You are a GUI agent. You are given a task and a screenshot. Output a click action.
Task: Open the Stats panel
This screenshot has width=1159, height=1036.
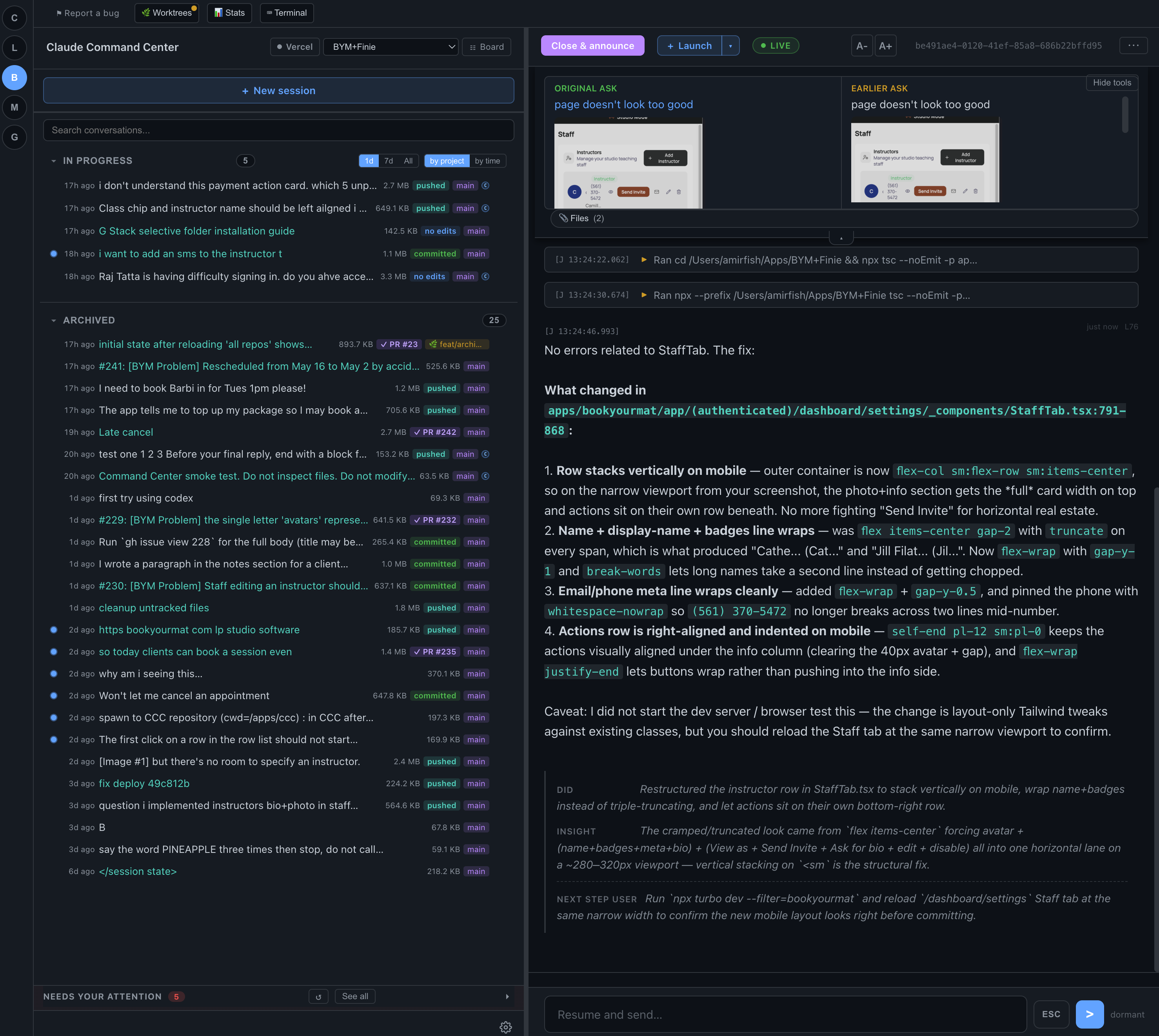tap(229, 13)
